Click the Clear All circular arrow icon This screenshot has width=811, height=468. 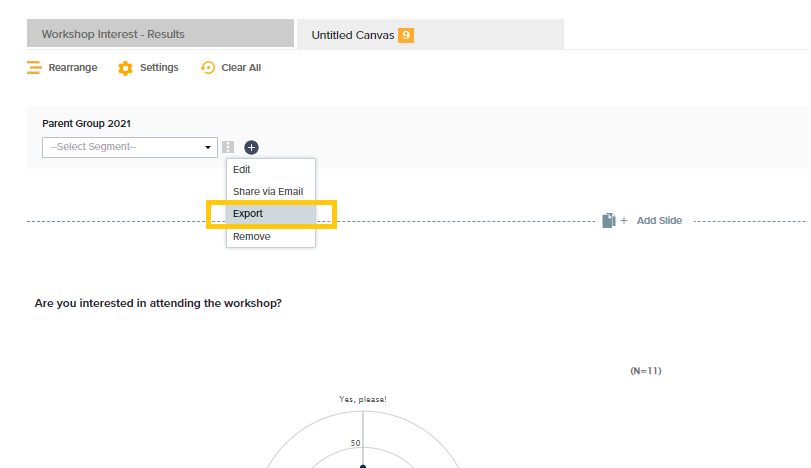click(208, 68)
